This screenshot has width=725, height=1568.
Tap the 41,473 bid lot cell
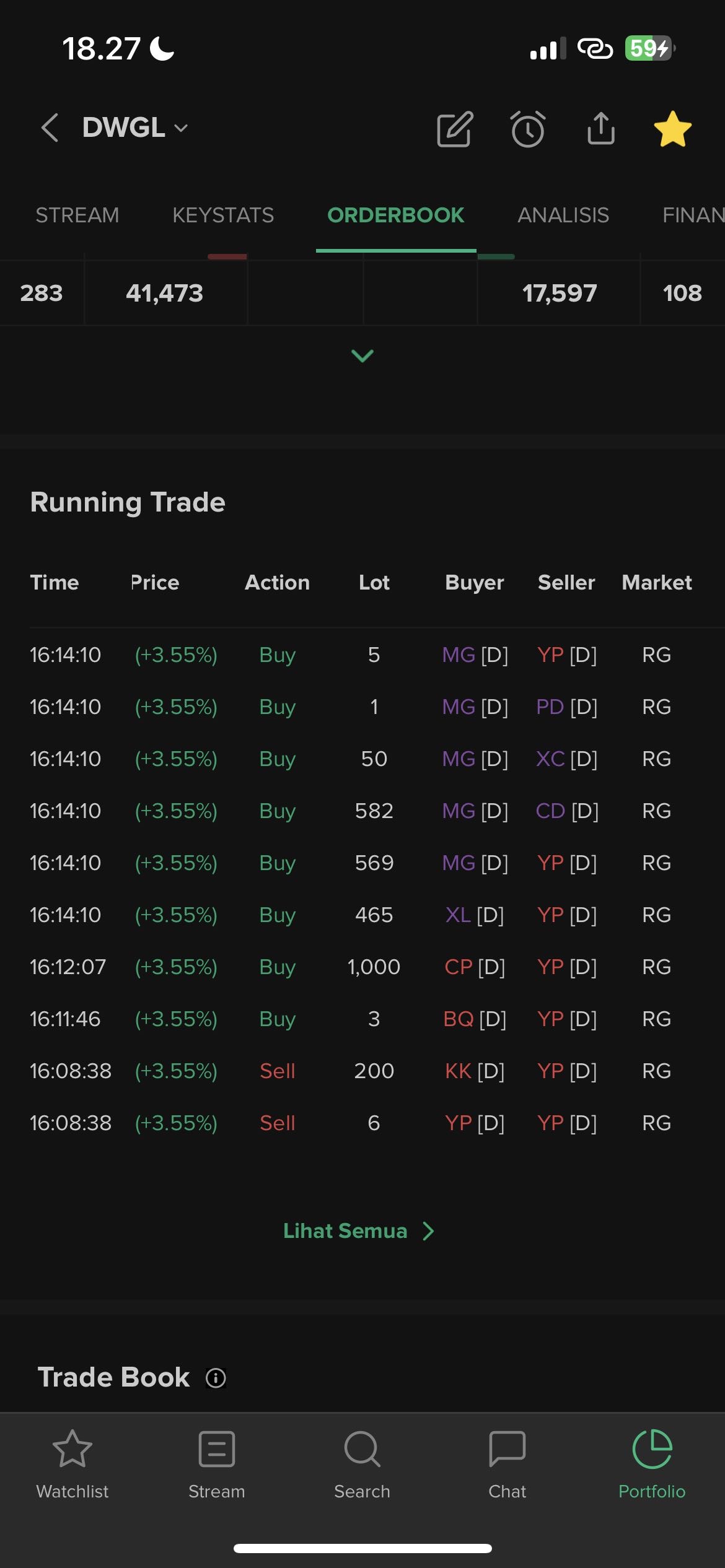point(165,293)
